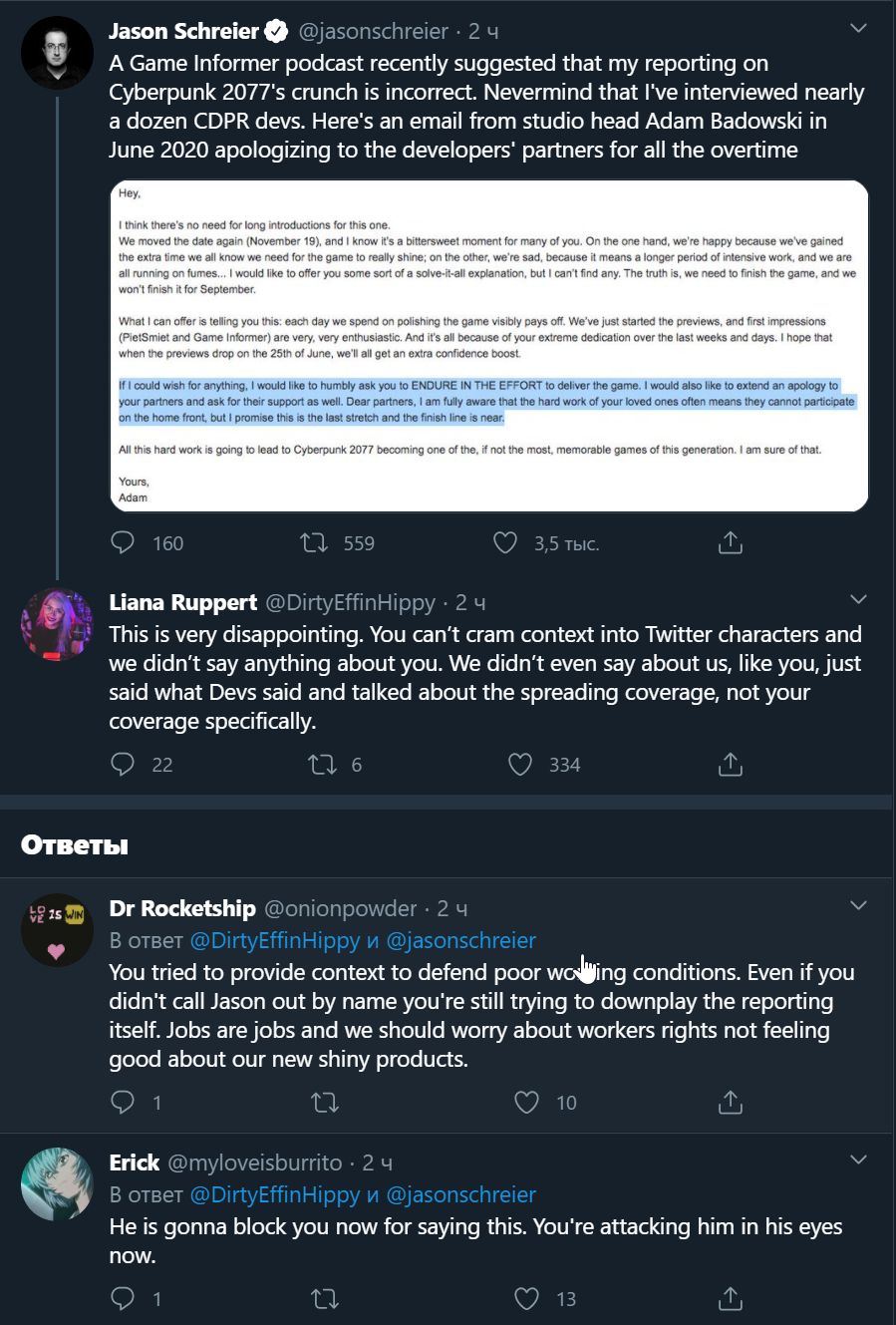
Task: Share Jason Schreier's tweet
Action: (731, 542)
